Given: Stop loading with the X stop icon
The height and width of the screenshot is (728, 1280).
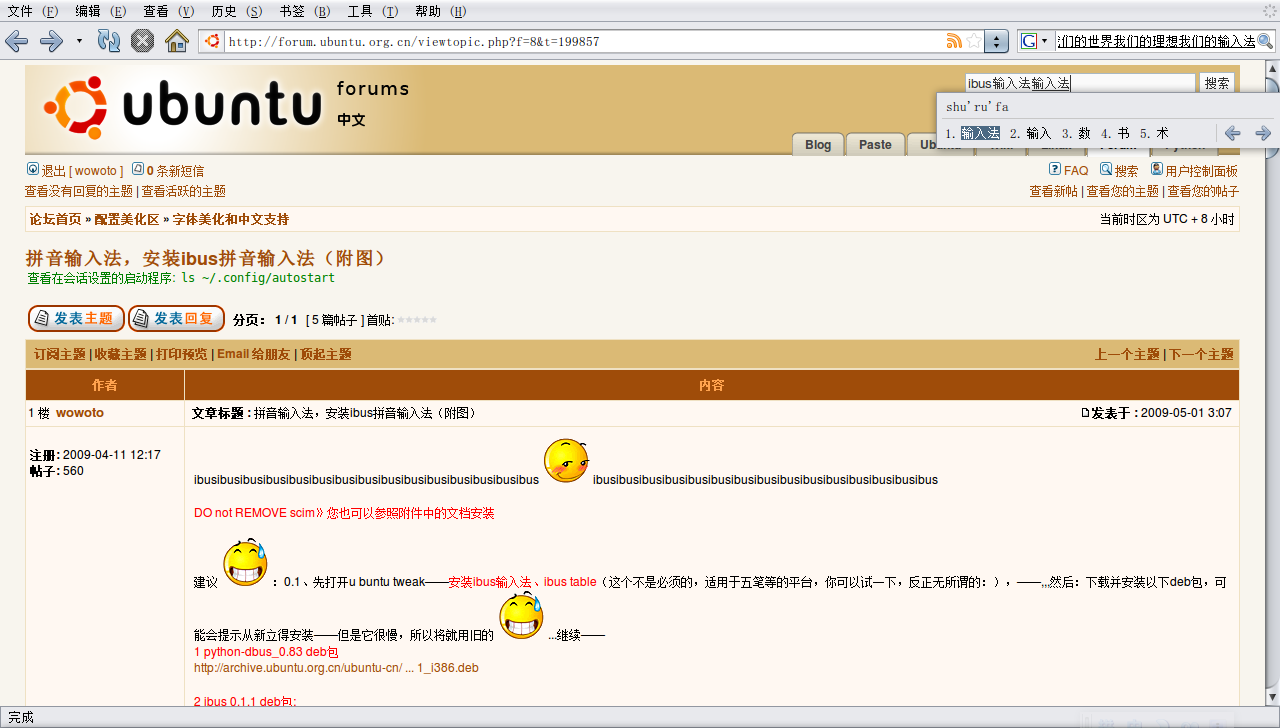Looking at the screenshot, I should click(143, 41).
